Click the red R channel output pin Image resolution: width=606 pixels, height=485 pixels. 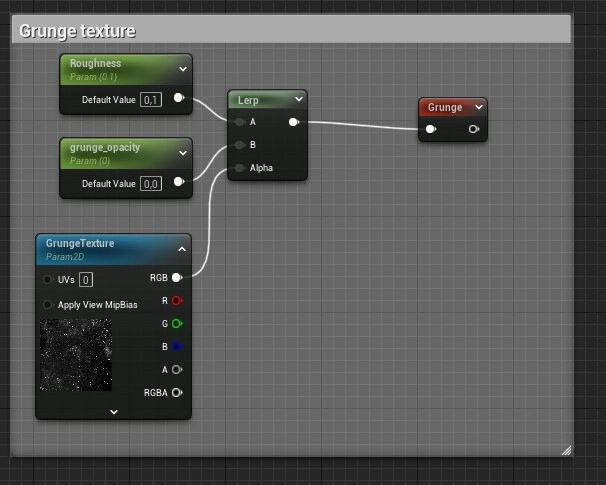(x=177, y=300)
